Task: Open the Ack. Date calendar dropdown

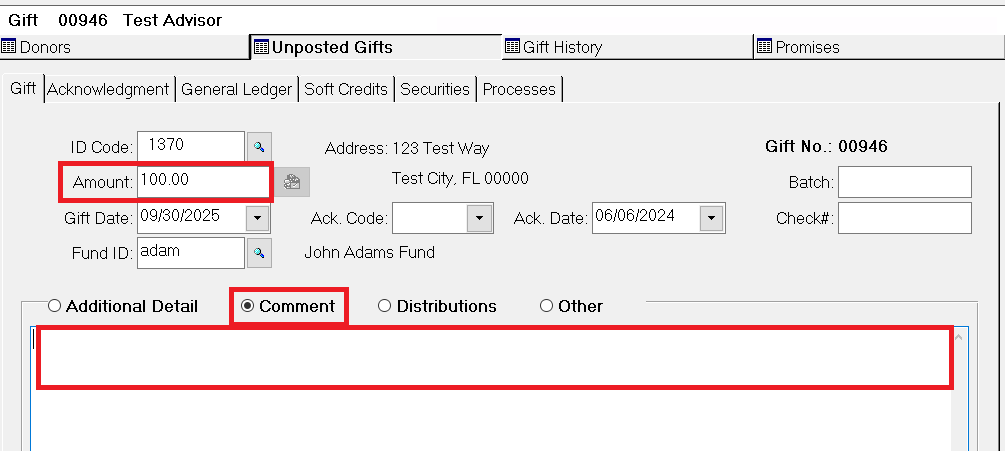Action: point(711,218)
